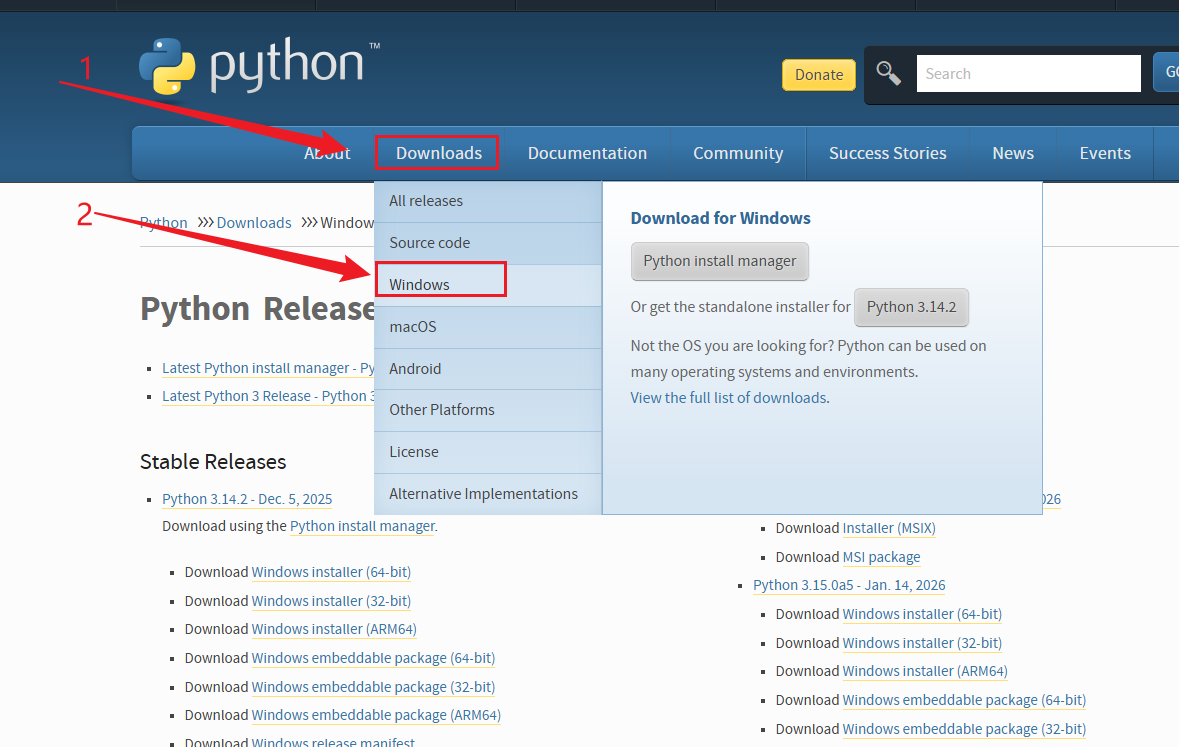Click the Python logo
Viewport: 1179px width, 747px height.
coord(259,66)
